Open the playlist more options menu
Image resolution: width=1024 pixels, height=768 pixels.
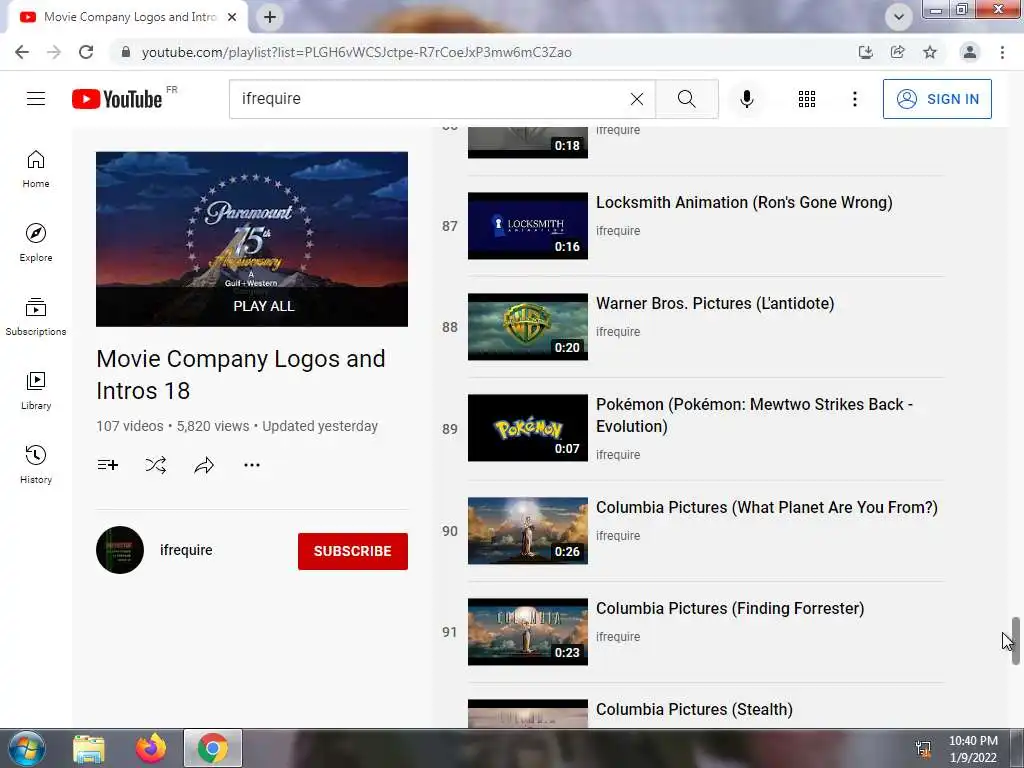[251, 465]
